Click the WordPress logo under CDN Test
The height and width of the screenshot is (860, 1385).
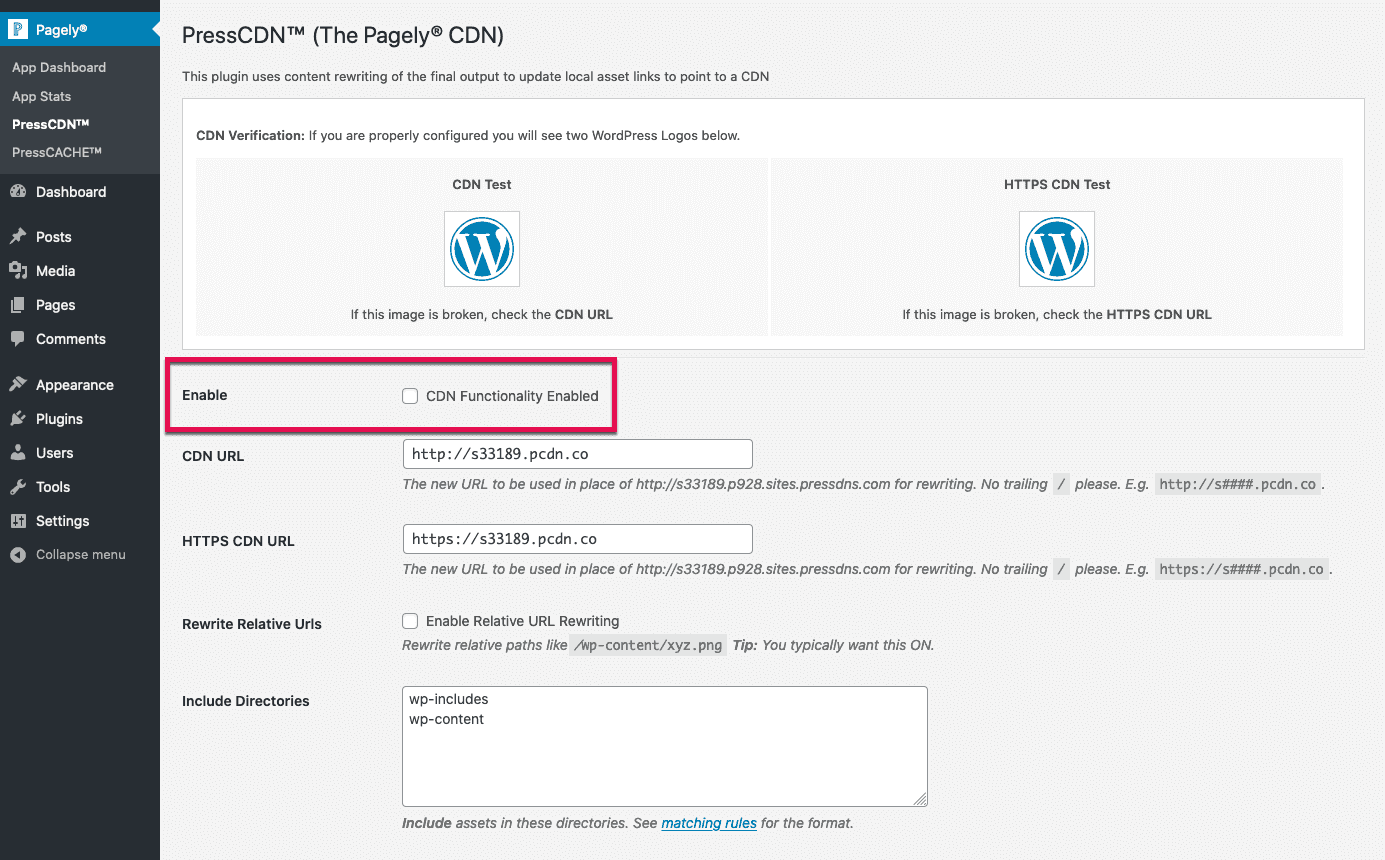click(x=482, y=249)
